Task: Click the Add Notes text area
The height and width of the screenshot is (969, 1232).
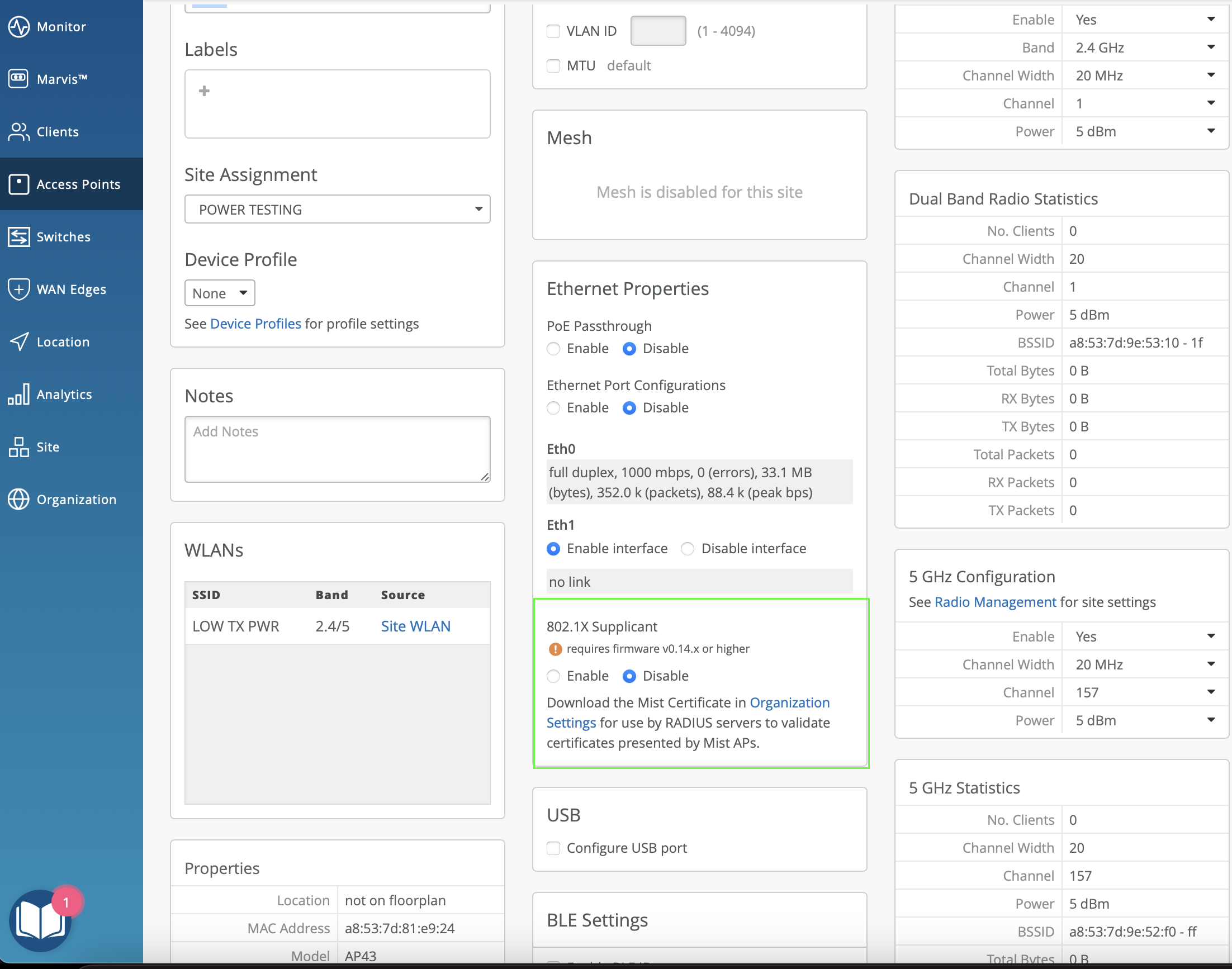Action: 337,449
